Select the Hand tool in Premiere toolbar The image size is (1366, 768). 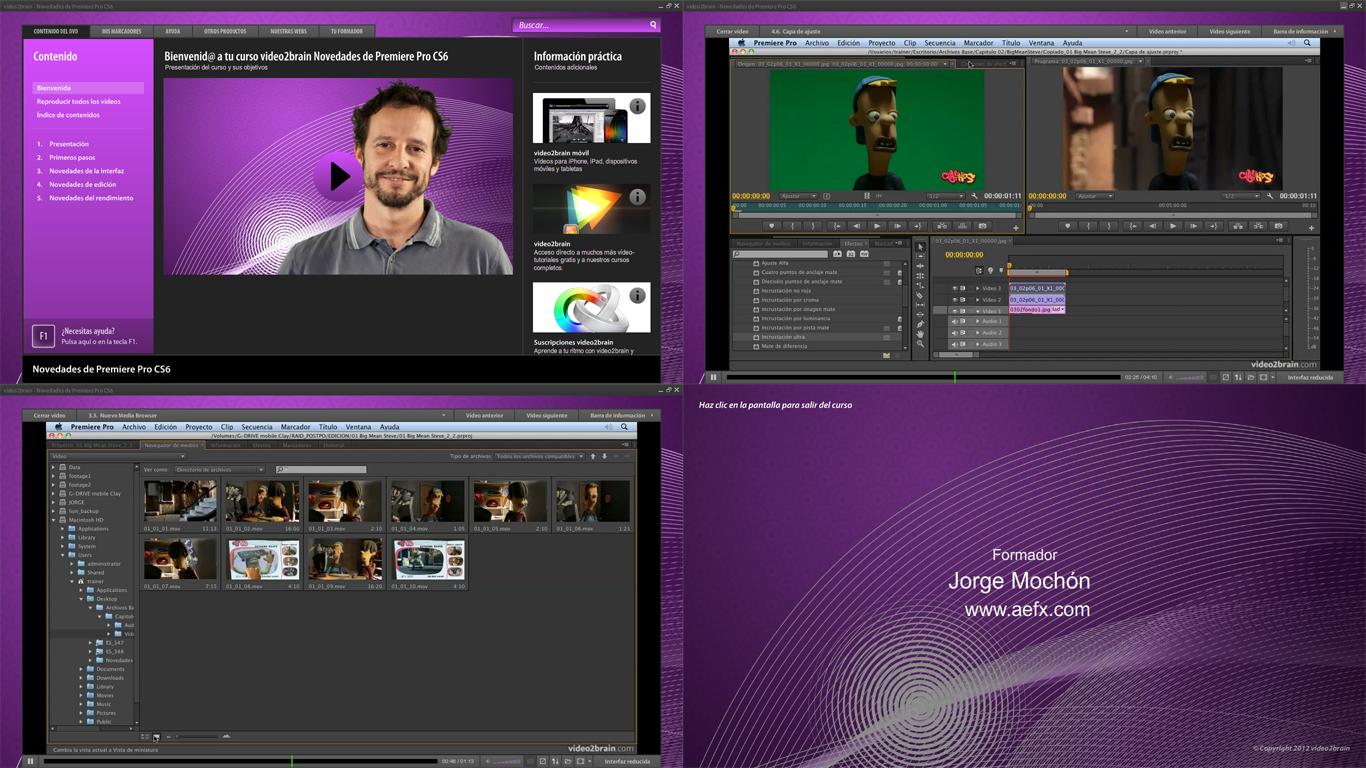point(920,334)
